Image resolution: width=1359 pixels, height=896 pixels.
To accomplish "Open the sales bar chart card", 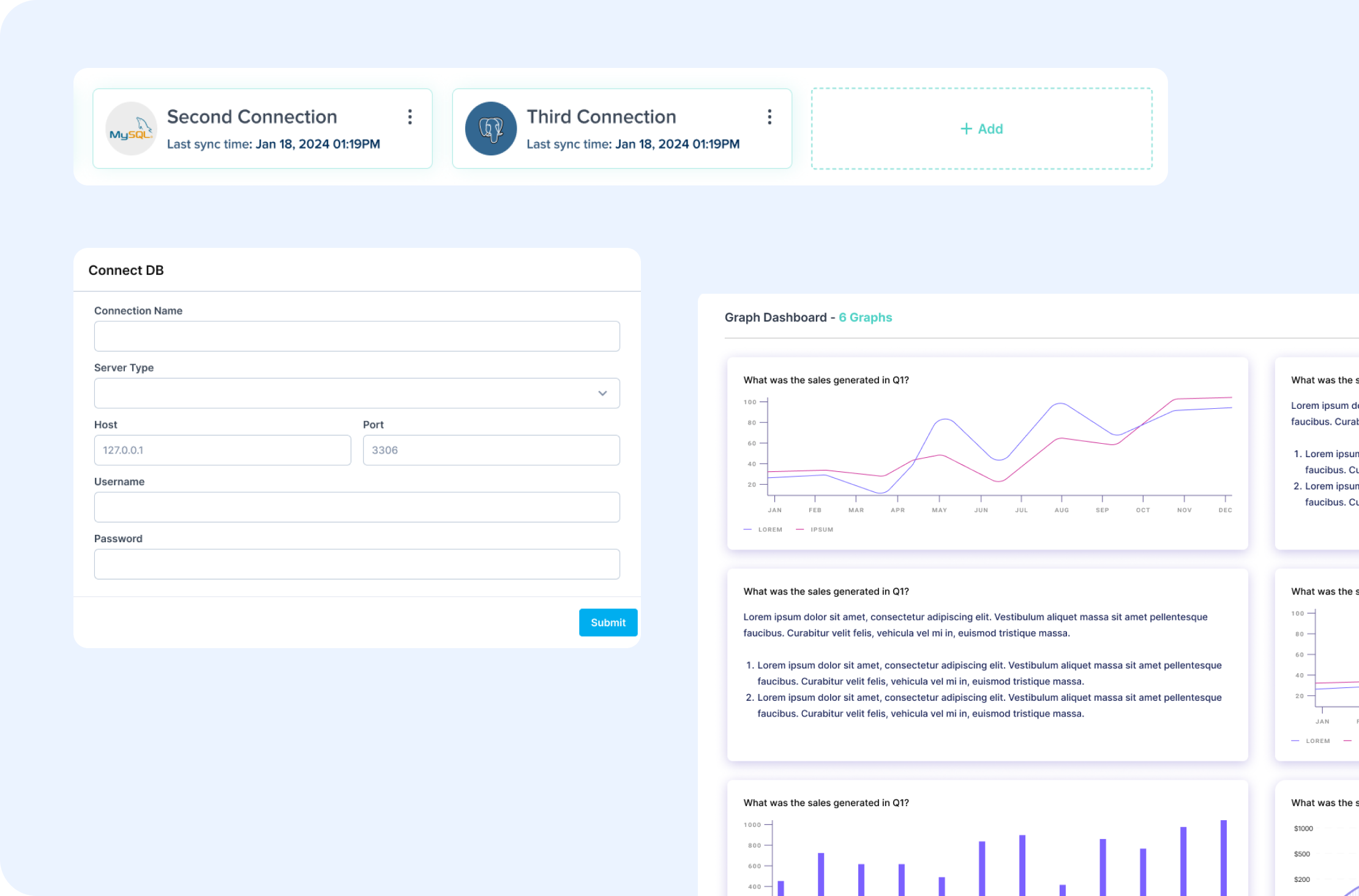I will [987, 838].
